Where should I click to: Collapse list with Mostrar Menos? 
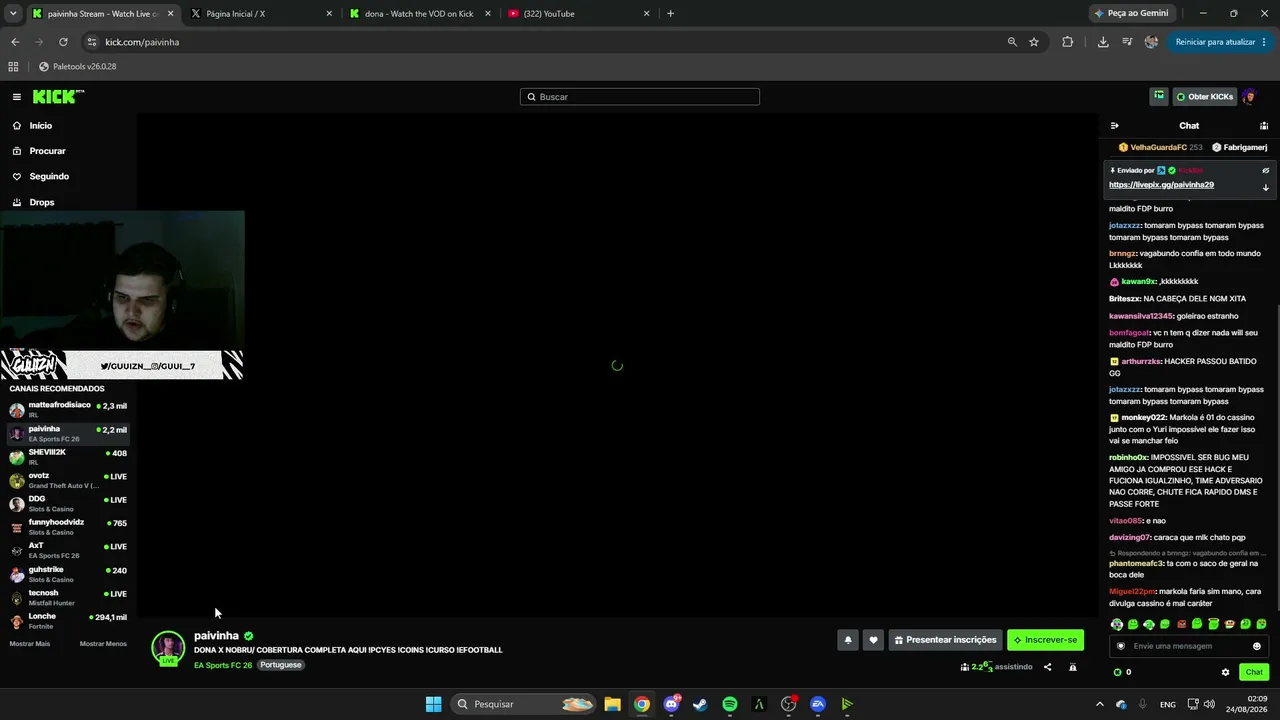click(103, 644)
